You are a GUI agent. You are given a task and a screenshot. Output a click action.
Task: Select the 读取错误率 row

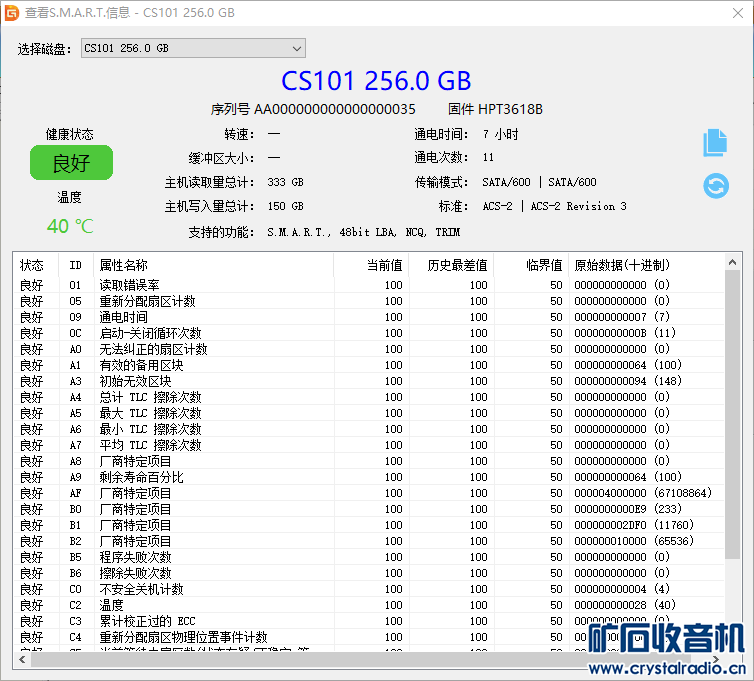pyautogui.click(x=368, y=285)
